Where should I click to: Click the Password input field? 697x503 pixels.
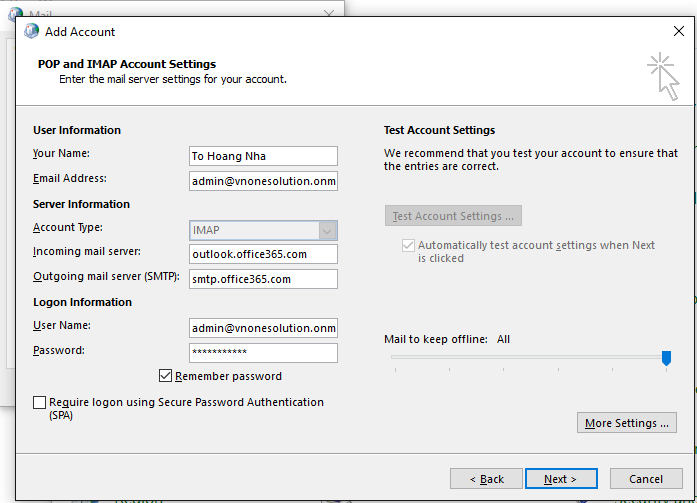(263, 353)
